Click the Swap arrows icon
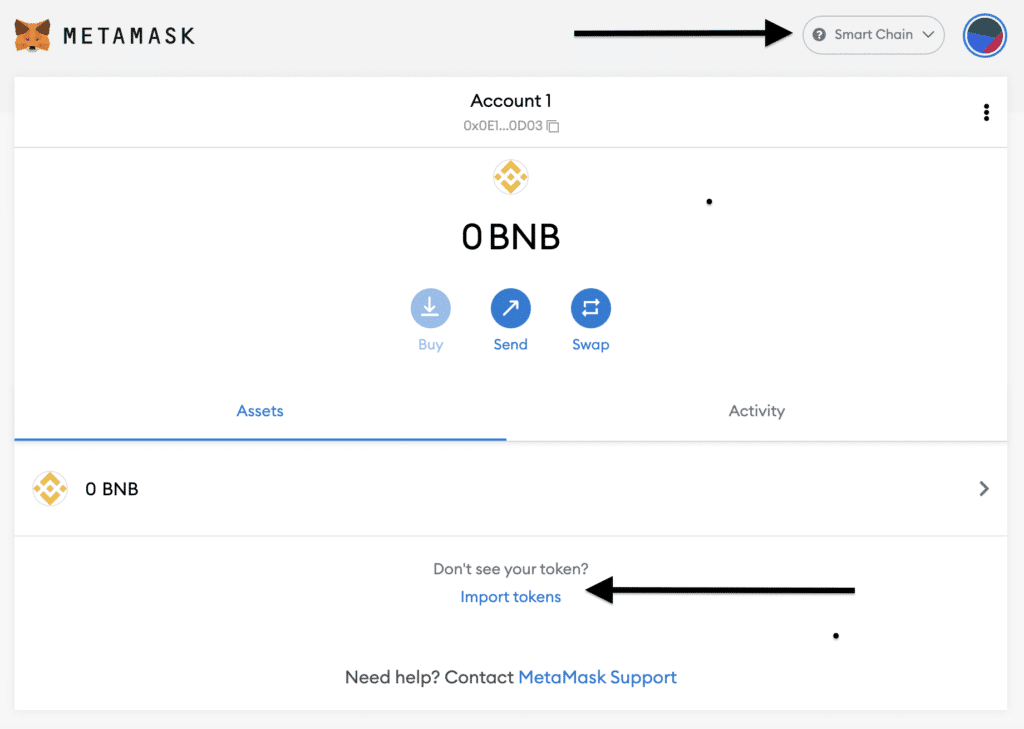 [590, 308]
